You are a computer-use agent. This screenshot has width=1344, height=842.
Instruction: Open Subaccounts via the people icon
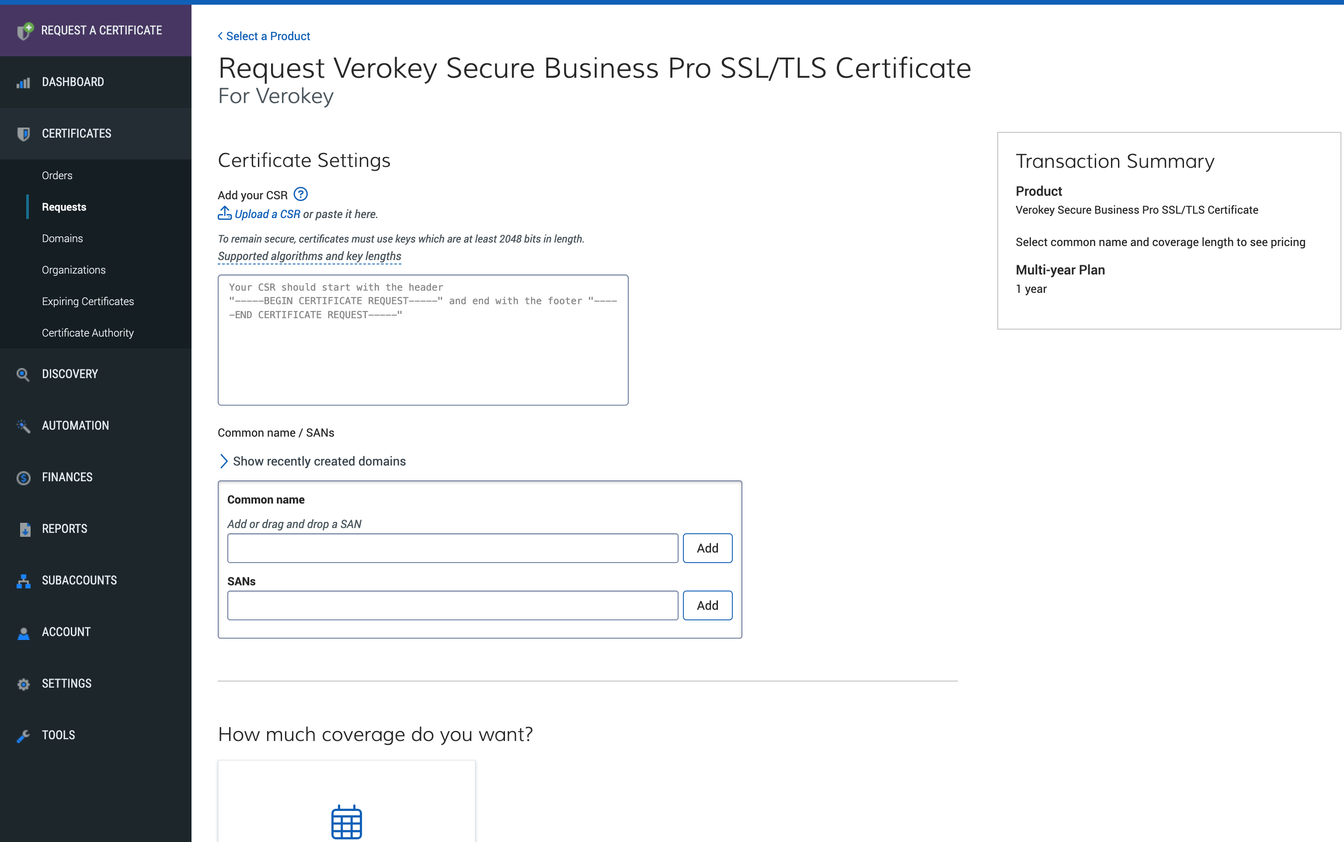(x=22, y=580)
